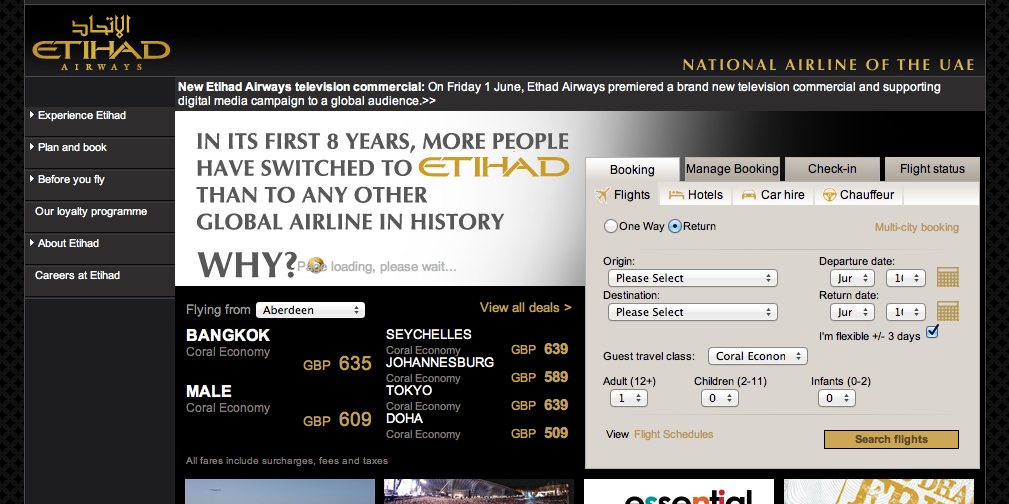Open the stadium lights promo thumbnail
The image size is (1009, 504).
click(x=479, y=491)
